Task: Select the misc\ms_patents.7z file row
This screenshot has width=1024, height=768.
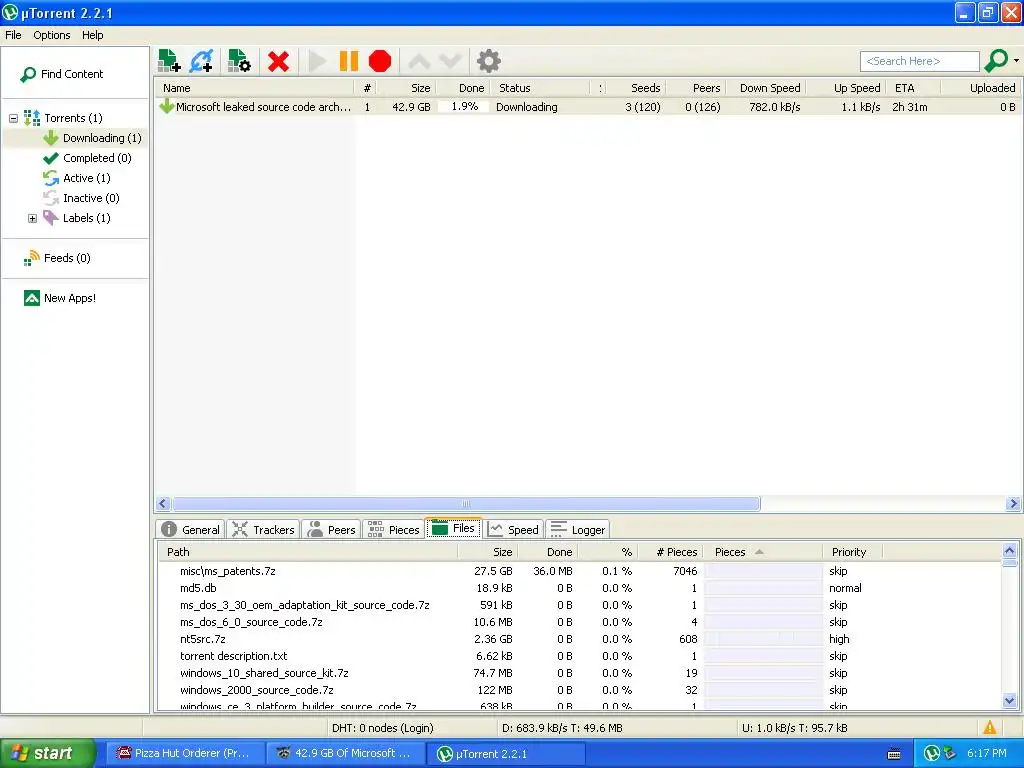Action: 580,571
